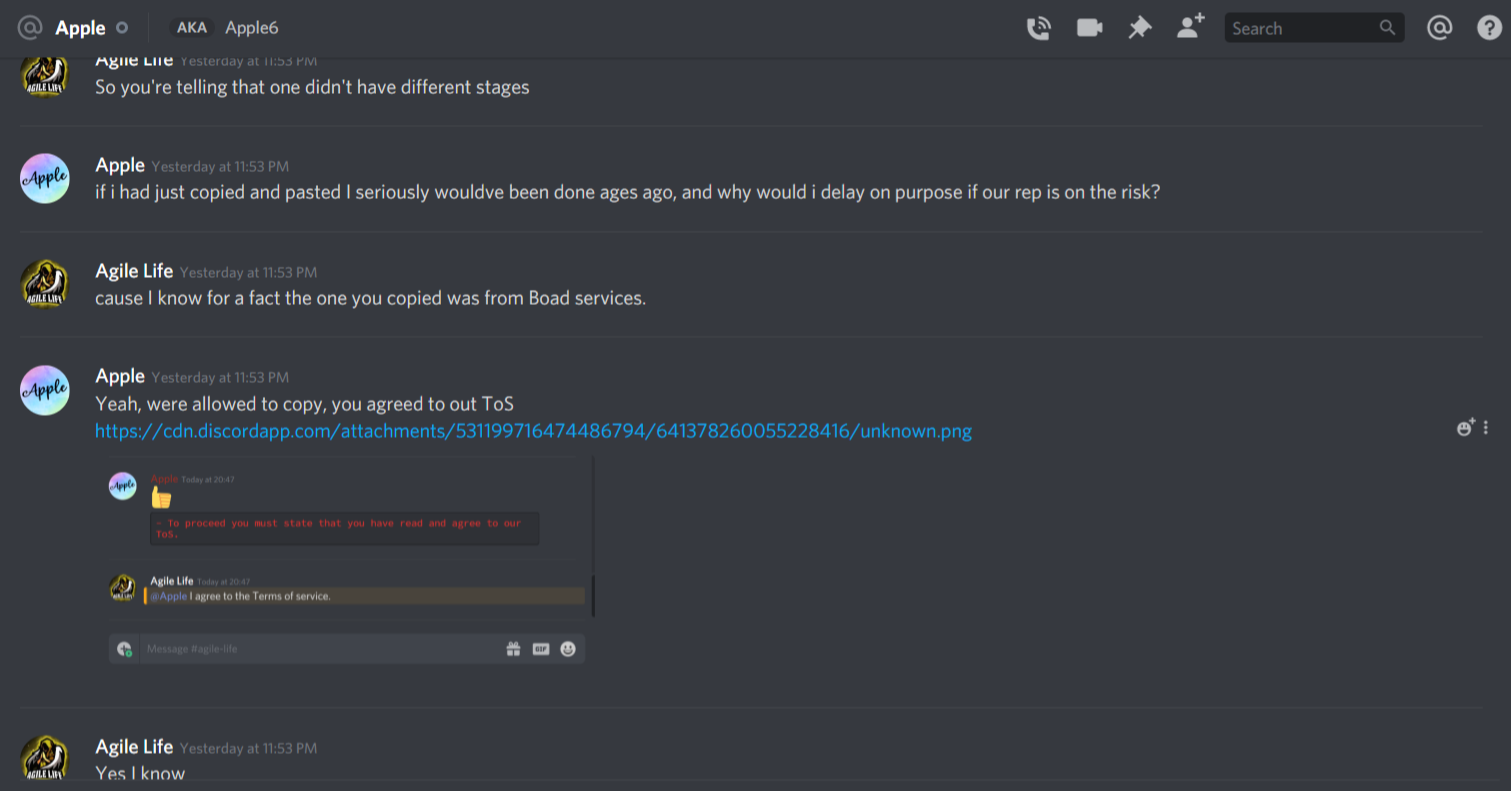Add reaction to Apple's ToS message

pyautogui.click(x=1465, y=427)
